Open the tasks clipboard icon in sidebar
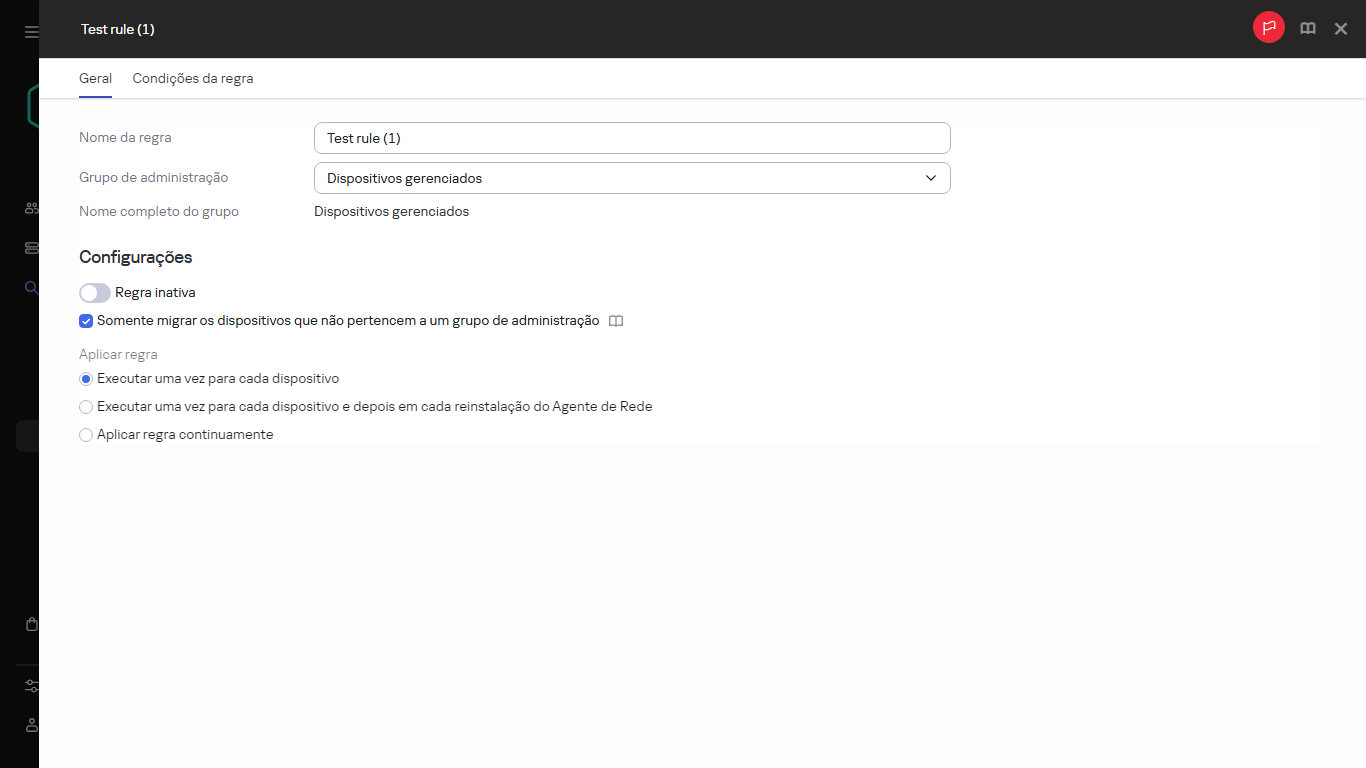This screenshot has height=768, width=1366. point(30,623)
